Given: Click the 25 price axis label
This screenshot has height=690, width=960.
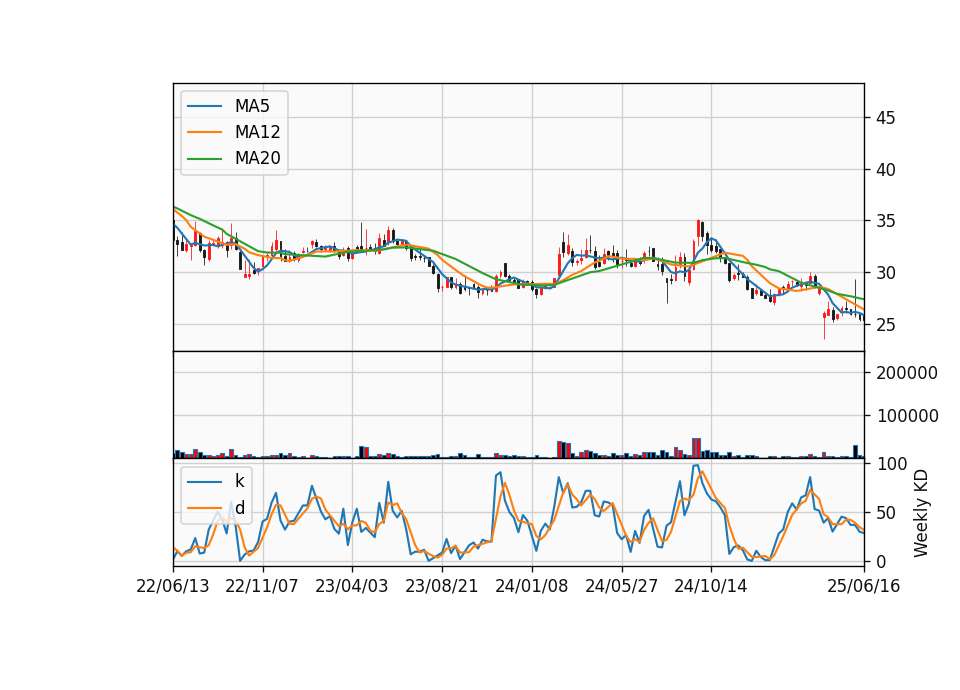Looking at the screenshot, I should (x=885, y=324).
